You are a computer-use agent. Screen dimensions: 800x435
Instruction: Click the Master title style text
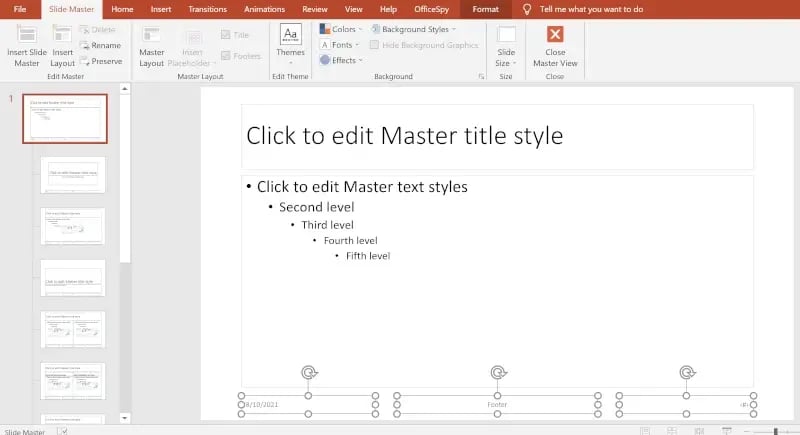[x=404, y=135]
